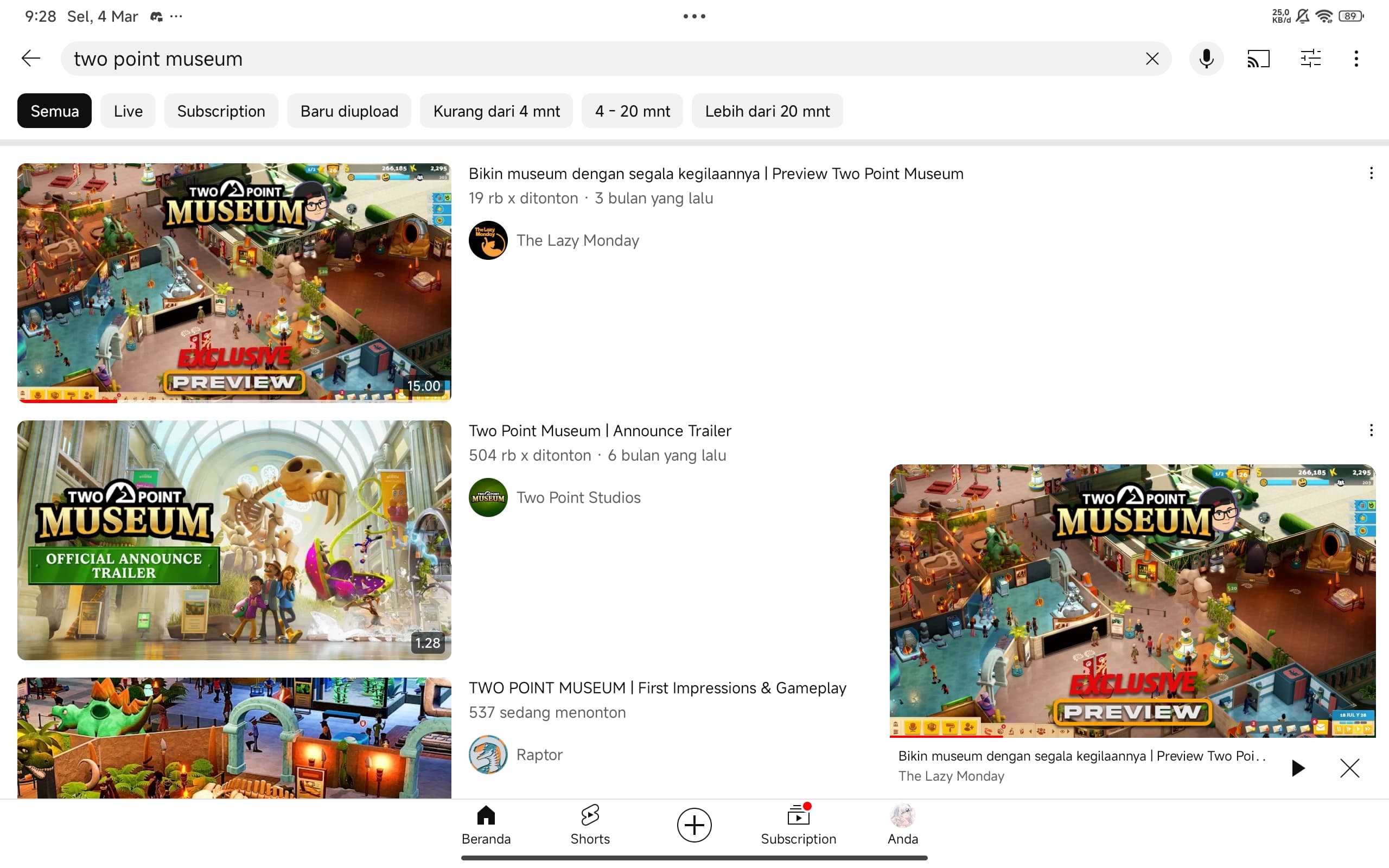This screenshot has height=868, width=1389.
Task: Go to the Beranda home tab
Action: click(486, 825)
